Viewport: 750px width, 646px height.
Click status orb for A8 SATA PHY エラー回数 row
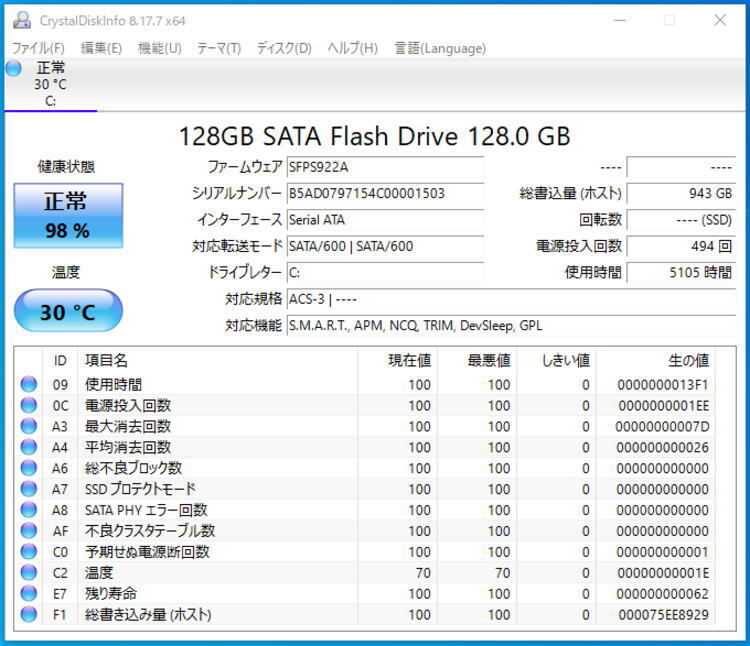(x=29, y=510)
